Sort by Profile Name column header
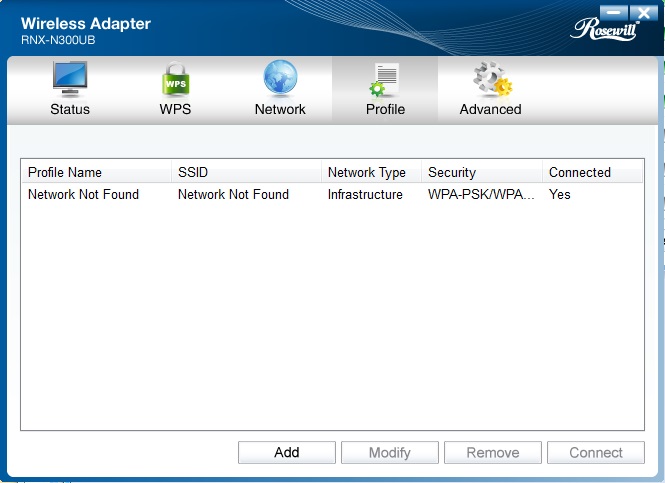Screen dimensions: 665x483 [96, 172]
